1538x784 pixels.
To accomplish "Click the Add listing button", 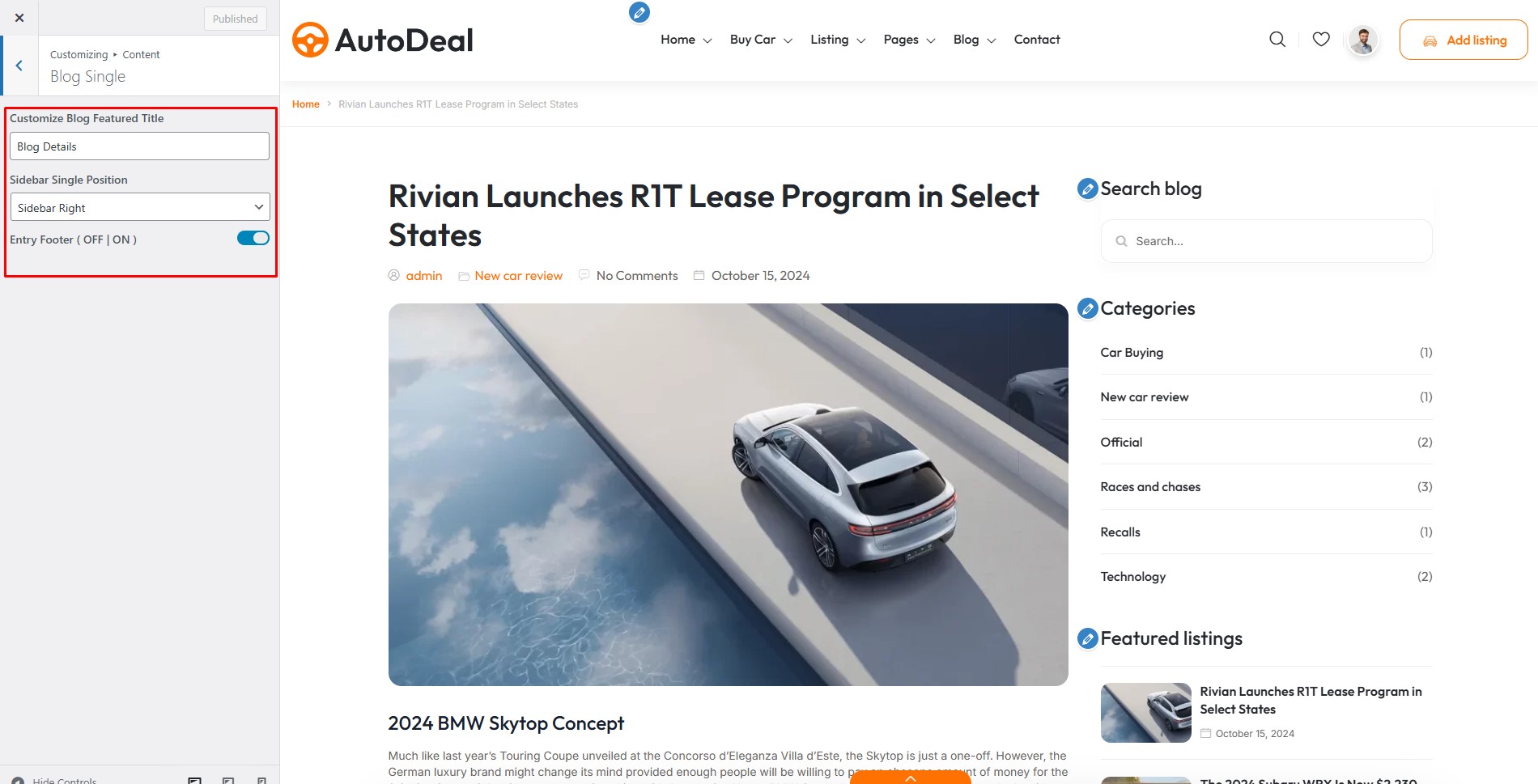I will click(x=1464, y=40).
